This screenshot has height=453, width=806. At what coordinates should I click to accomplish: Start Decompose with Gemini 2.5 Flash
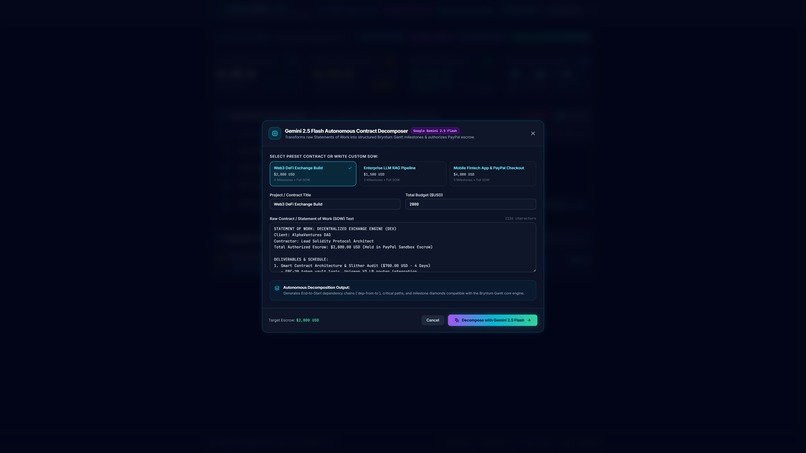coord(492,320)
